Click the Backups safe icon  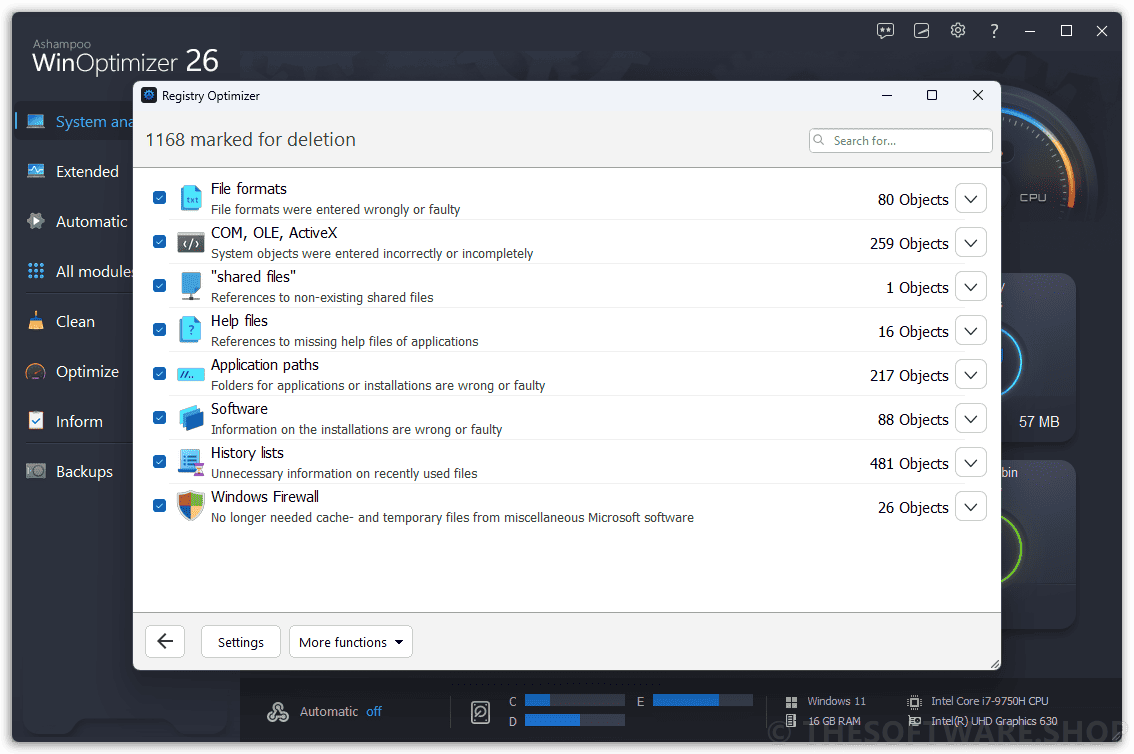click(35, 471)
